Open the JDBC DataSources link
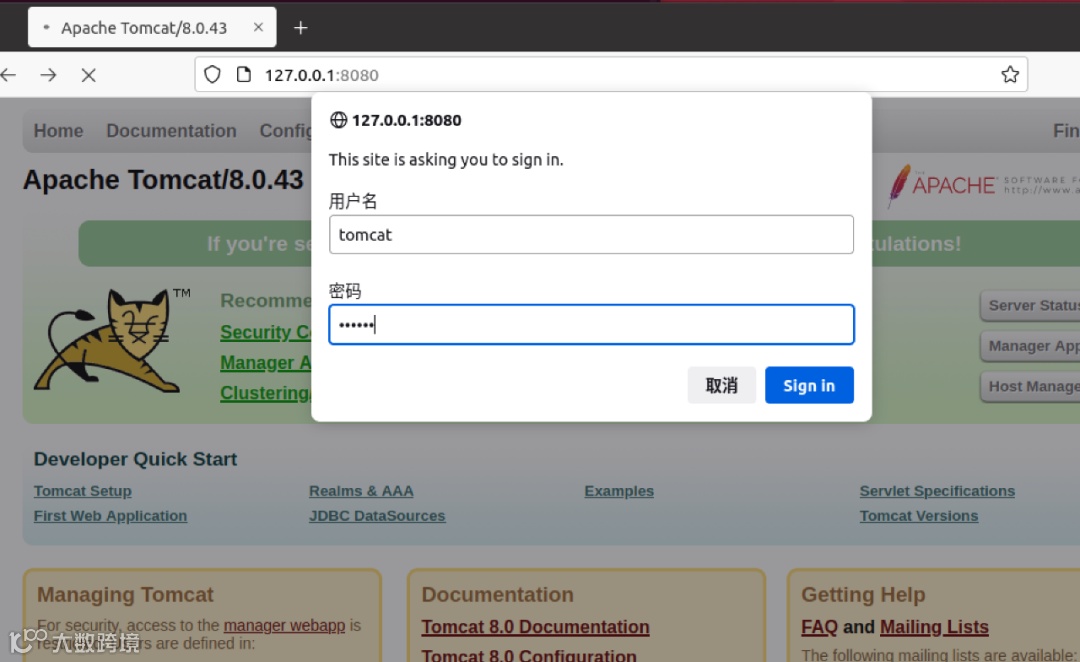This screenshot has height=662, width=1080. point(377,516)
